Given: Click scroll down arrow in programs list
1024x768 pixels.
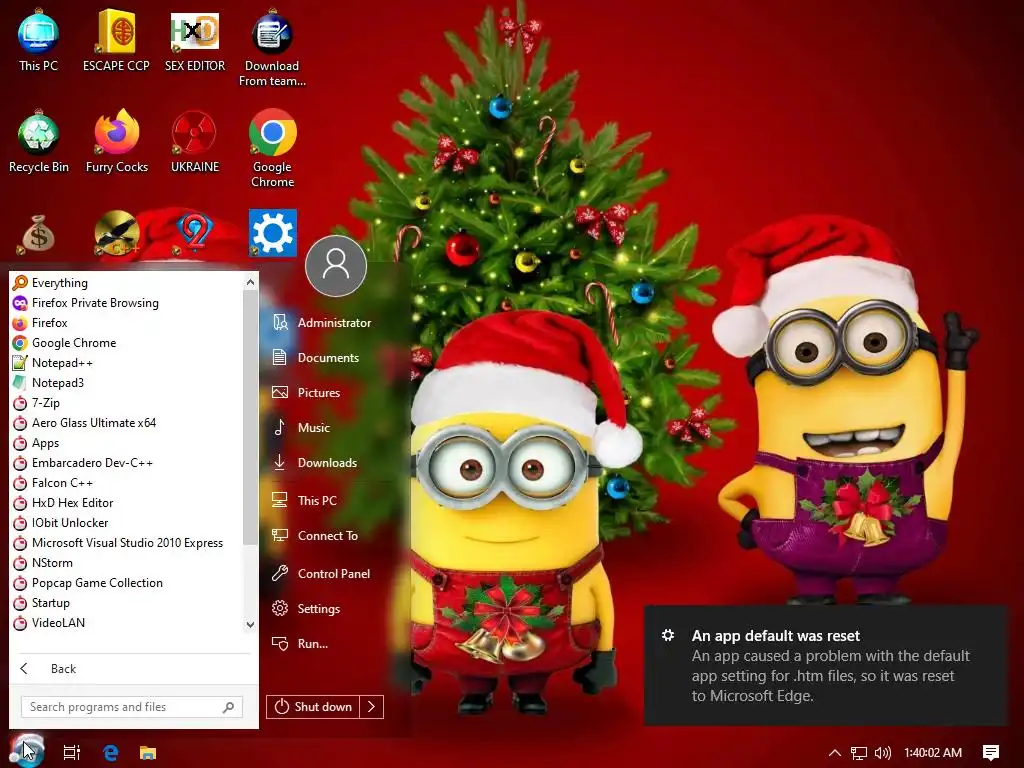Looking at the screenshot, I should coord(250,624).
